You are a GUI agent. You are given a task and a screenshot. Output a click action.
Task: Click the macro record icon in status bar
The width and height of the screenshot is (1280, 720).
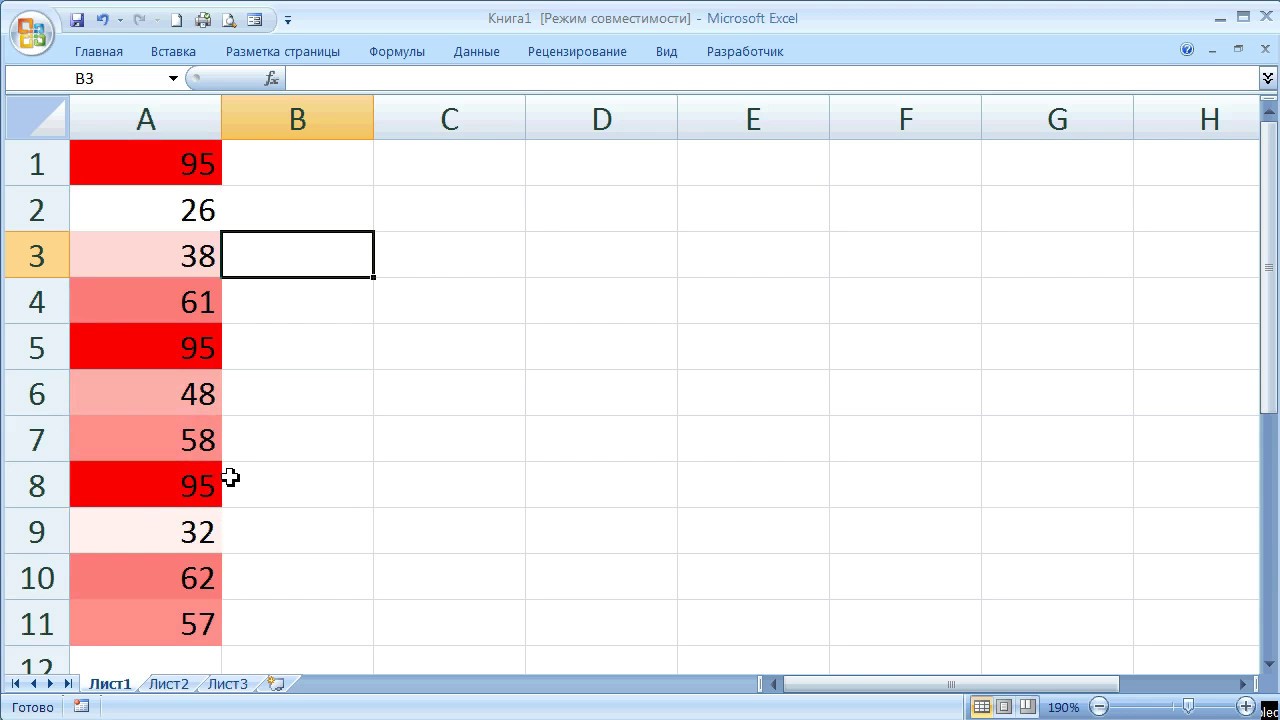(81, 707)
